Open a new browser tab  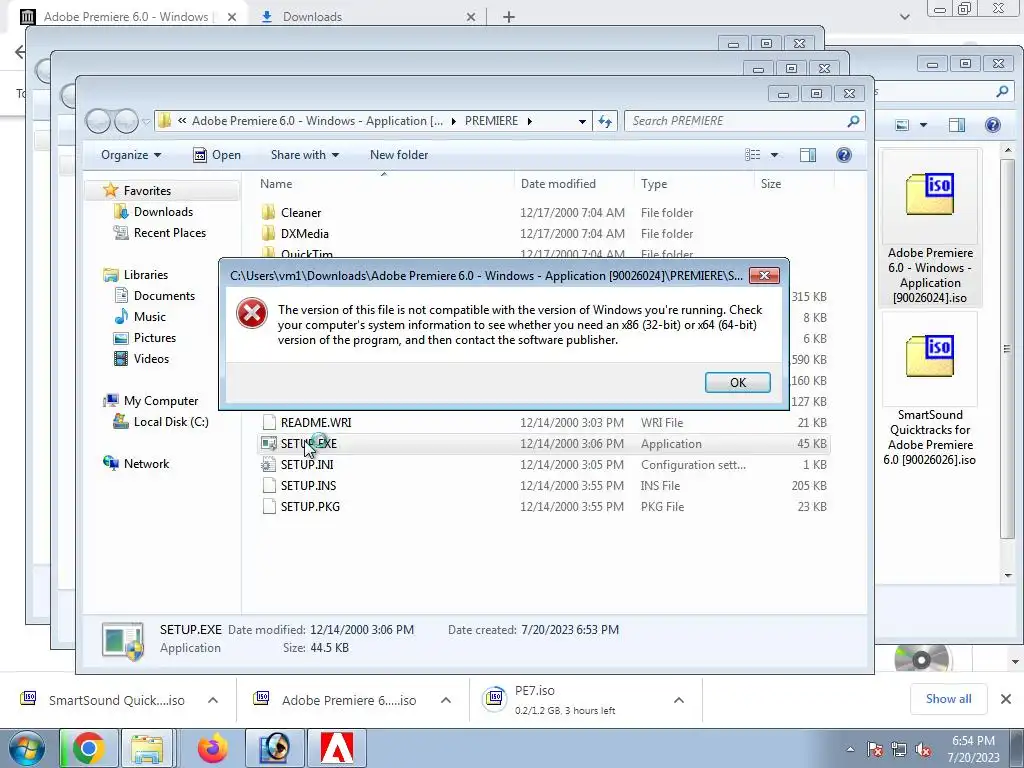[509, 17]
